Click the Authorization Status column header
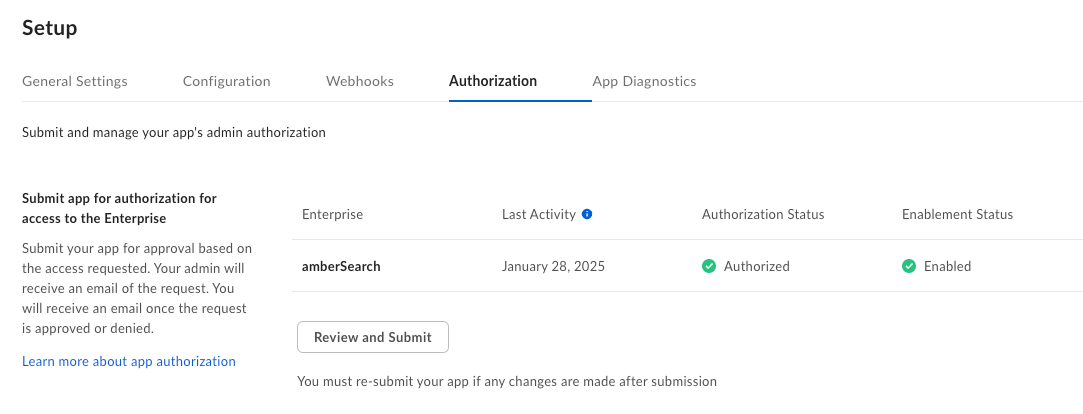Viewport: 1083px width, 414px height. 763,214
